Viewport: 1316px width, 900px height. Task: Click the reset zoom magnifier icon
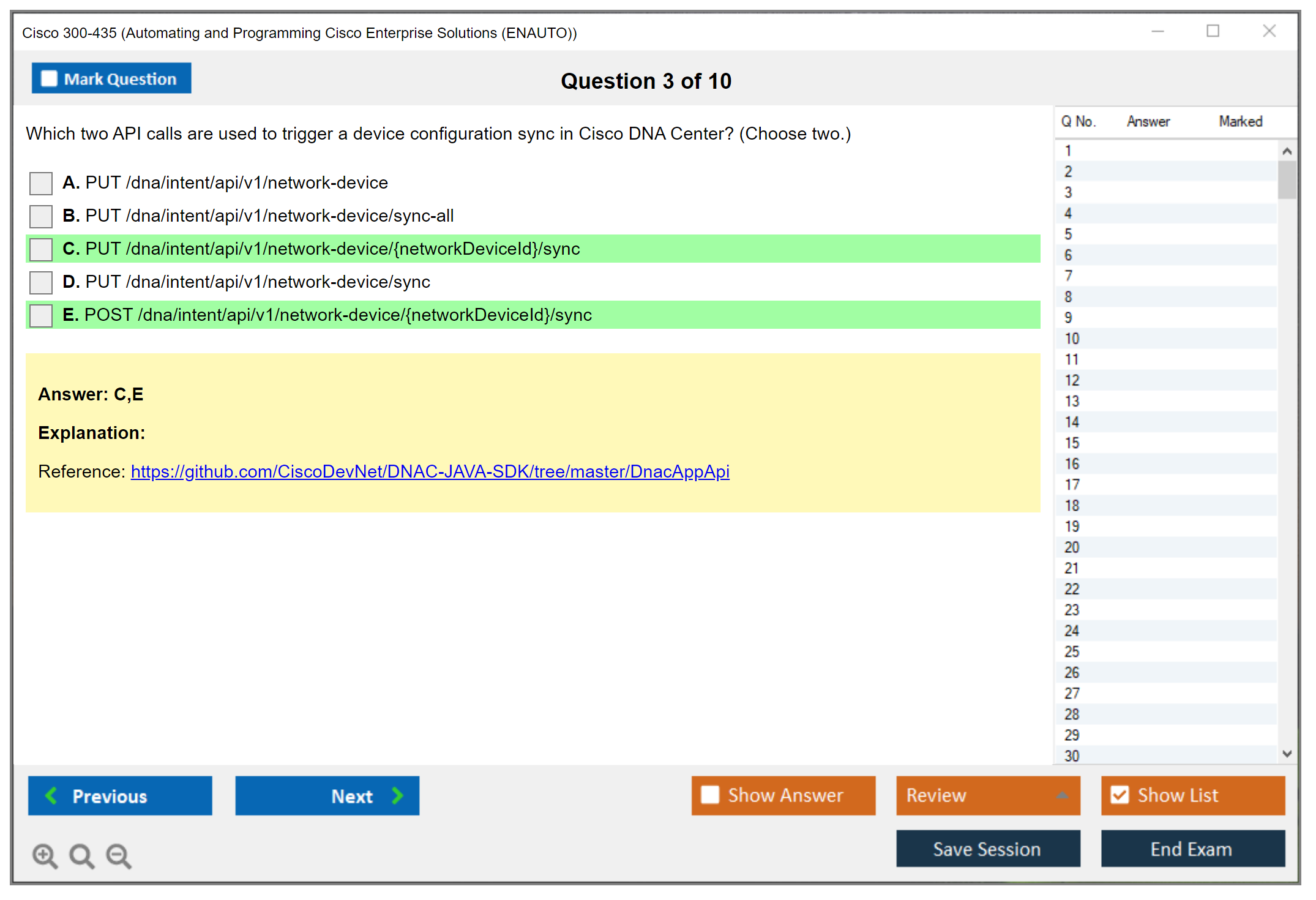click(x=81, y=855)
